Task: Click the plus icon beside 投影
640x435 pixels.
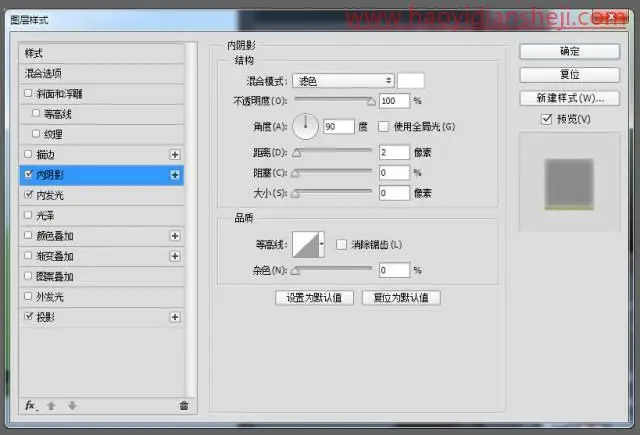Action: pos(175,317)
